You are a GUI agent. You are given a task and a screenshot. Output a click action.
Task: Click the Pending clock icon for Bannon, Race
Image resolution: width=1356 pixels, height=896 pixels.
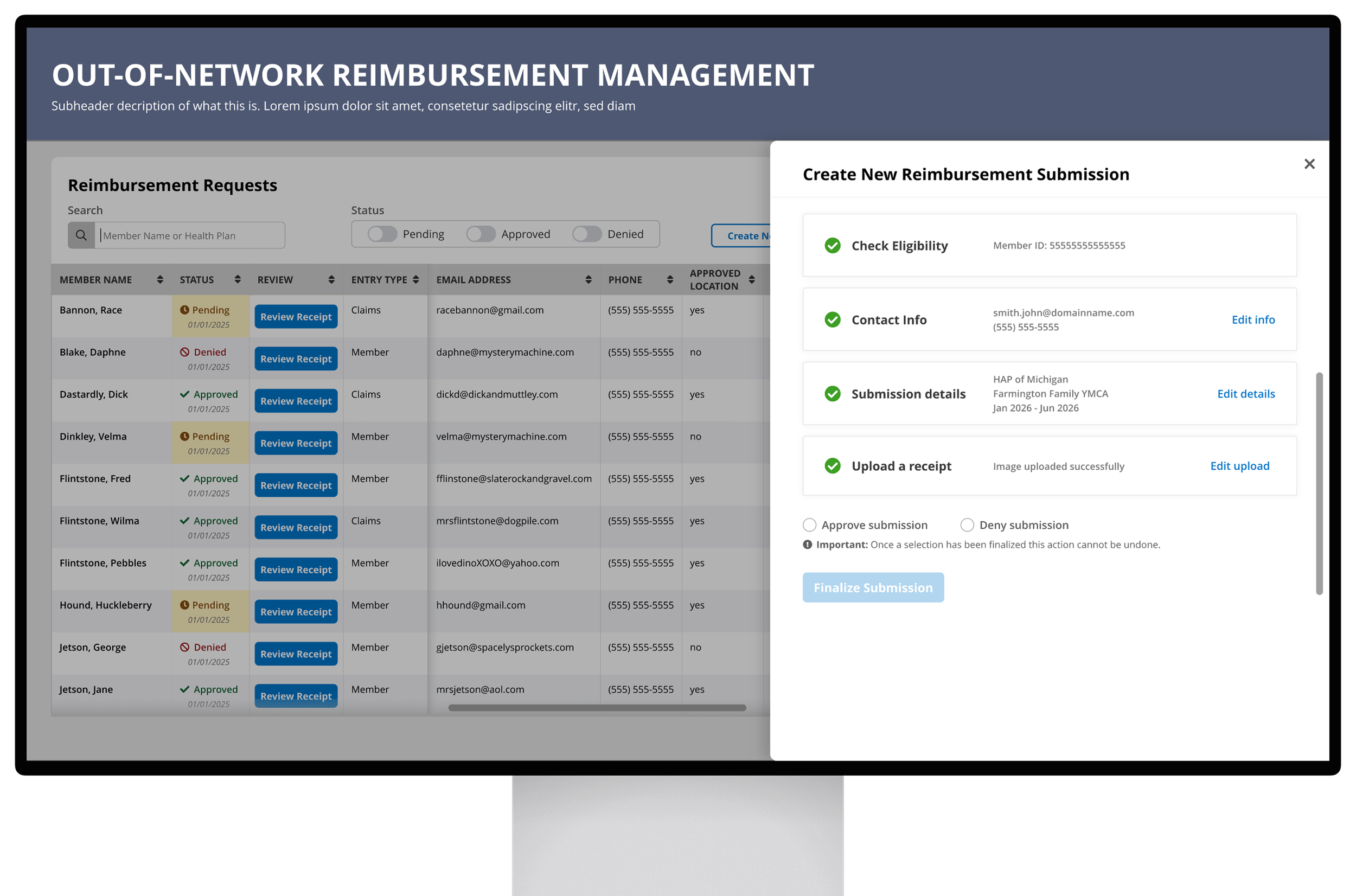[x=184, y=310]
